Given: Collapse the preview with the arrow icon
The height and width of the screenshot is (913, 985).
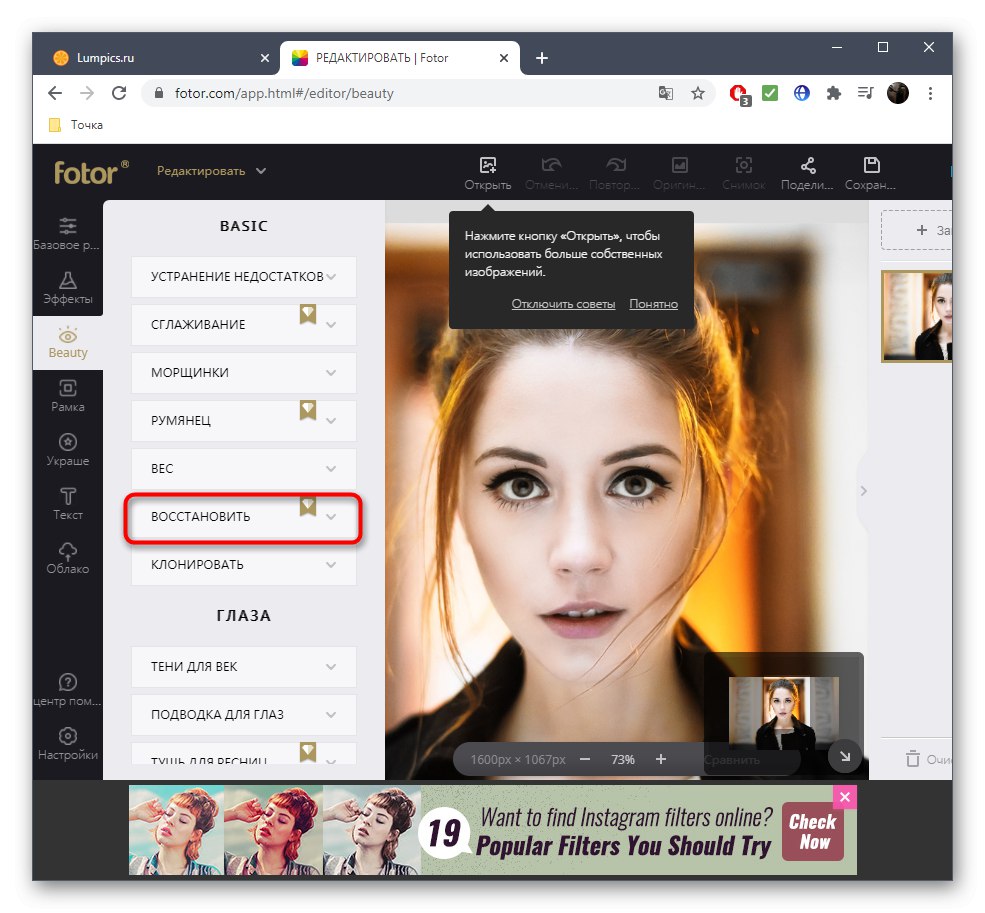Looking at the screenshot, I should (844, 757).
